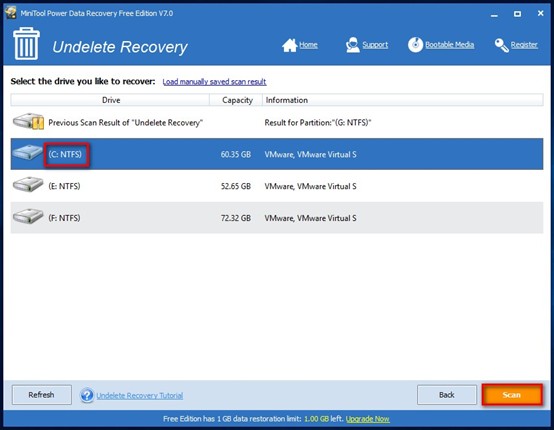Close the MiniTool window
The width and height of the screenshot is (554, 430).
point(540,13)
